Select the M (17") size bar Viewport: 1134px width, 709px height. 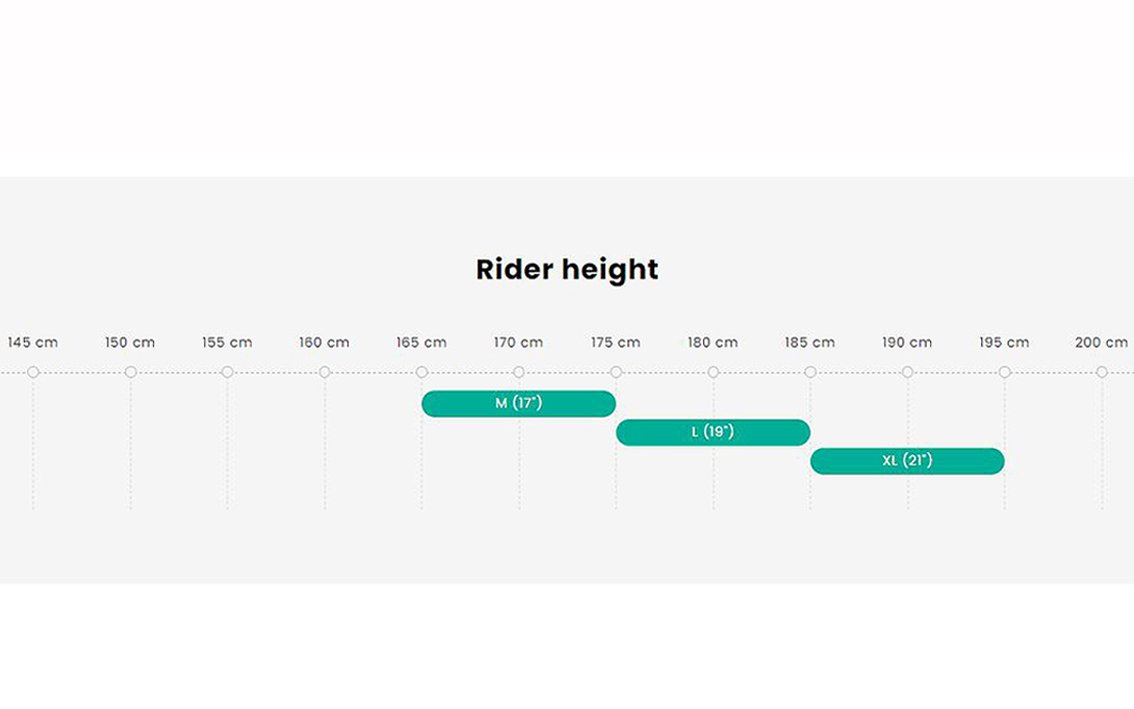[x=519, y=404]
